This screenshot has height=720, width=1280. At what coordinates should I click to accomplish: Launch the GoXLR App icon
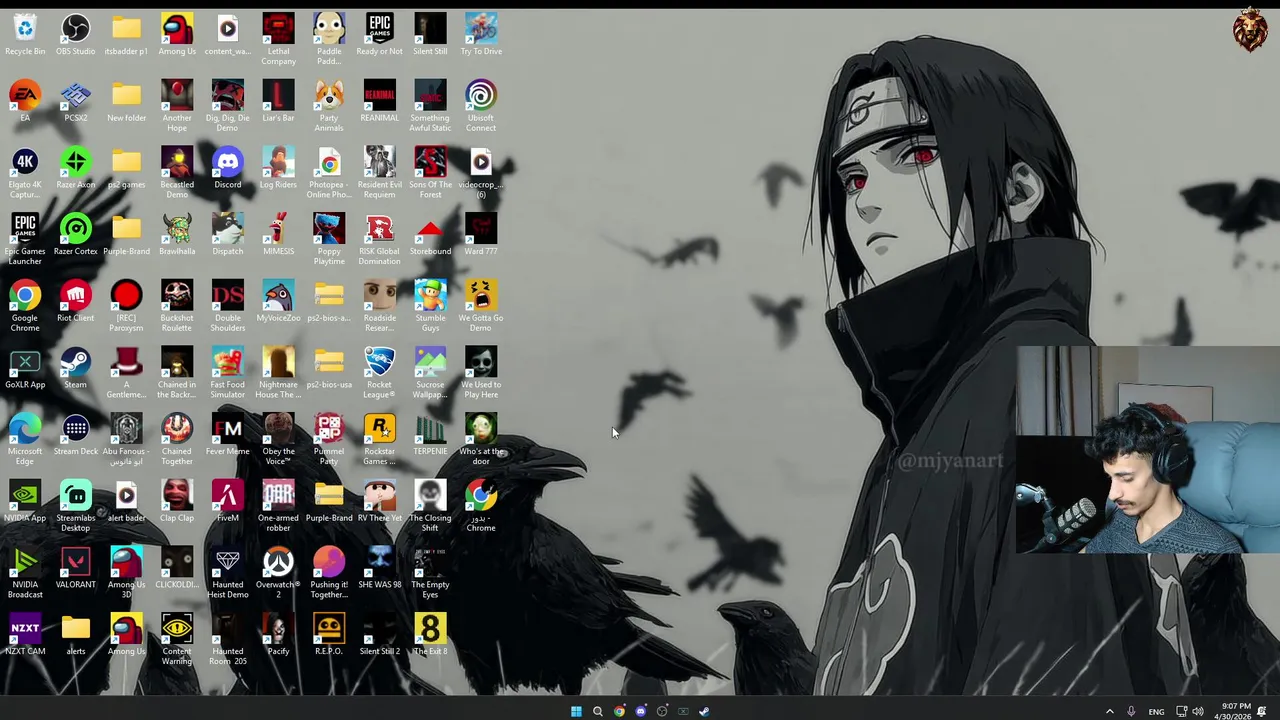click(25, 368)
